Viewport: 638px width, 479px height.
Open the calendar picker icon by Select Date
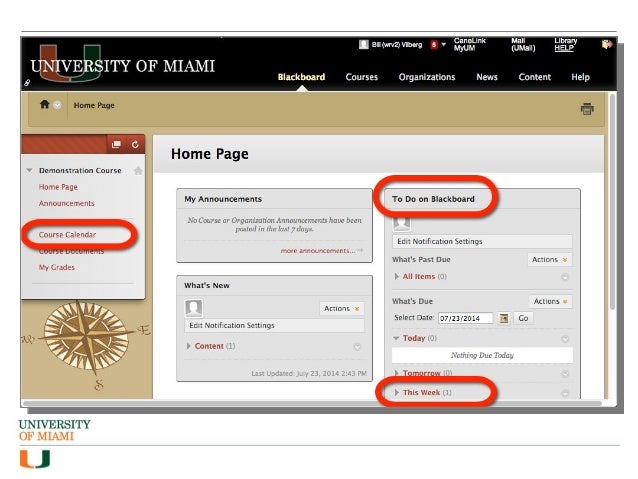coord(504,318)
